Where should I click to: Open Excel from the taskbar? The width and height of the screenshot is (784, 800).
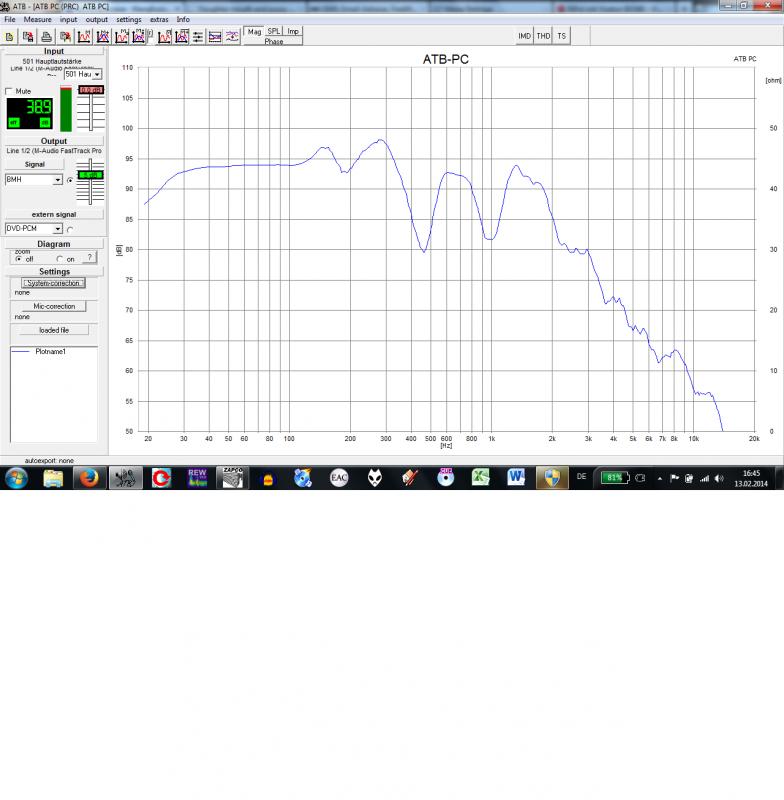[480, 478]
